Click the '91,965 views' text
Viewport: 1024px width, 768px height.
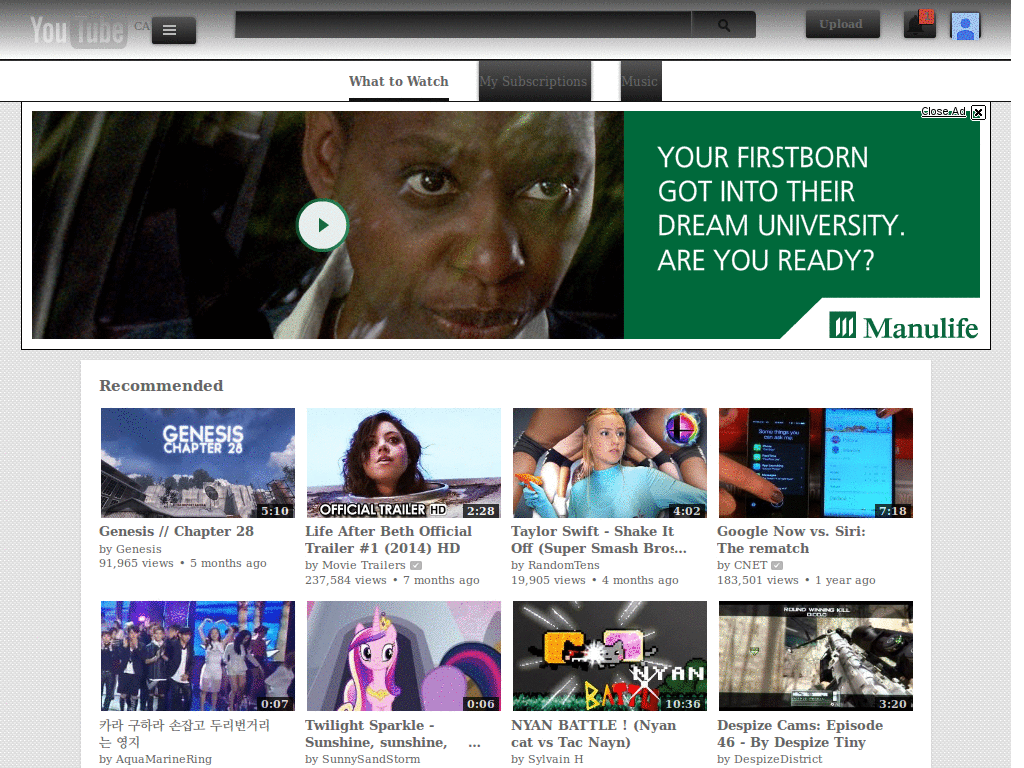click(136, 563)
